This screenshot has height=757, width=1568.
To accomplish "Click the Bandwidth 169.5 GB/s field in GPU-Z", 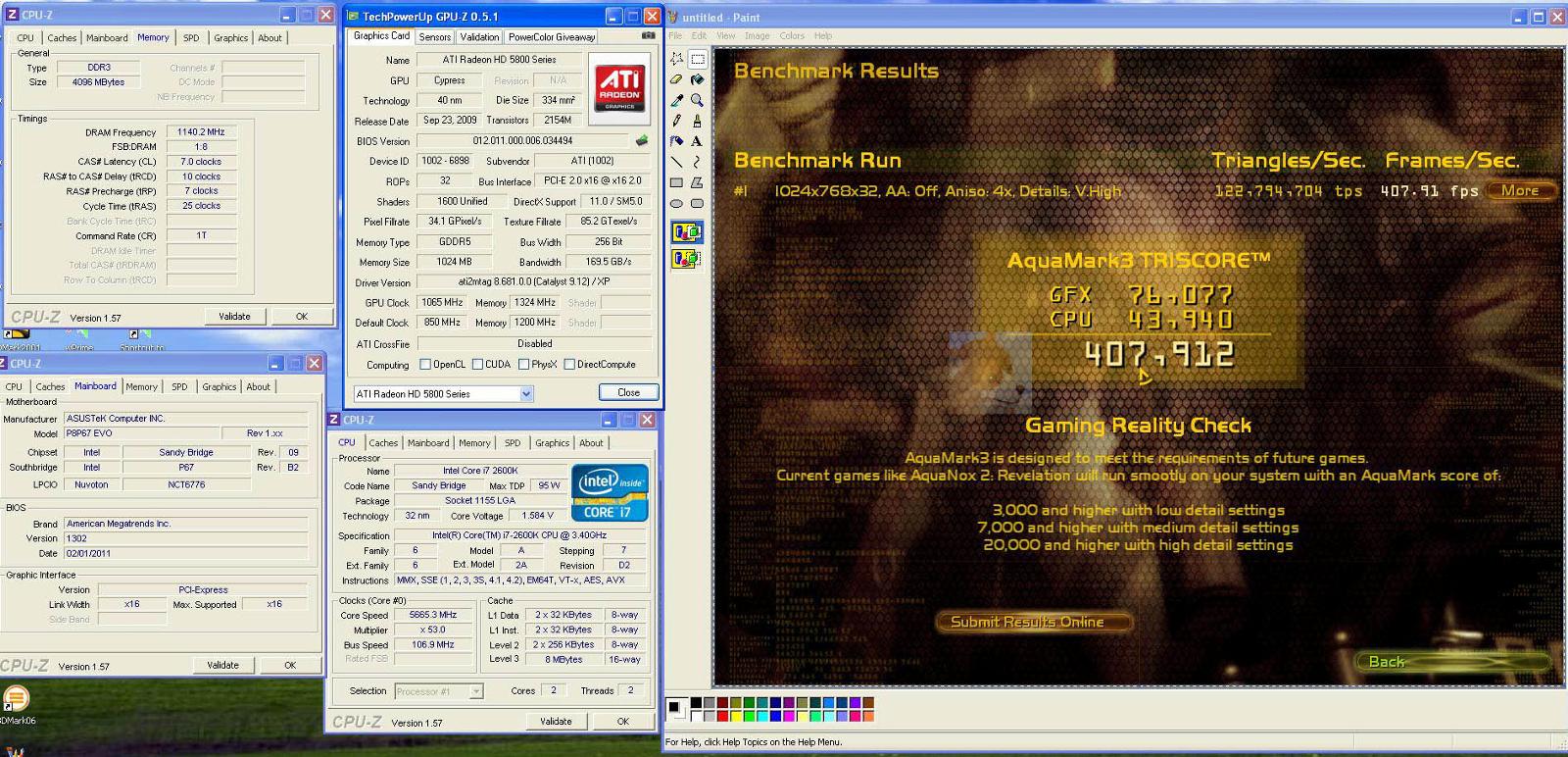I will tap(609, 263).
